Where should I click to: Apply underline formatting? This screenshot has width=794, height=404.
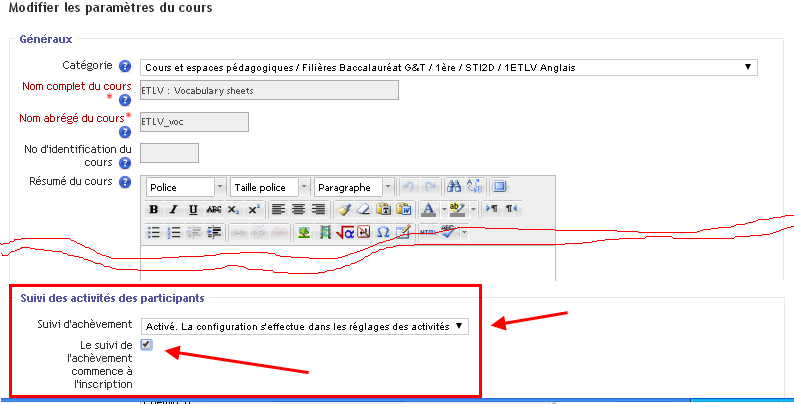pos(192,210)
